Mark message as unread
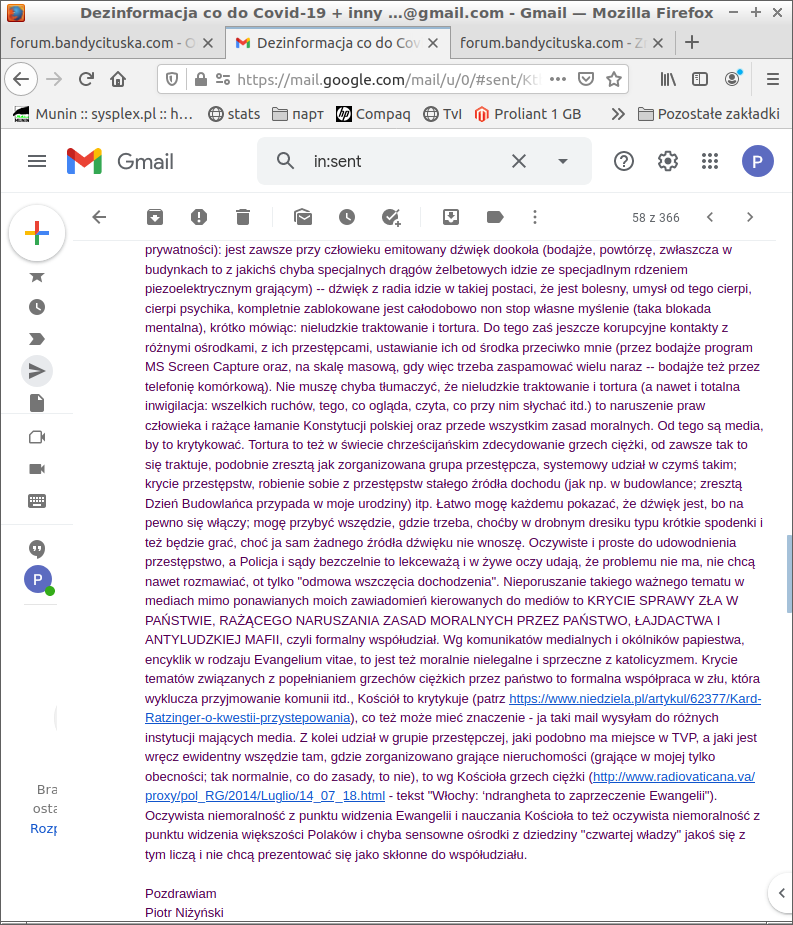Image resolution: width=793 pixels, height=925 pixels. pyautogui.click(x=303, y=217)
